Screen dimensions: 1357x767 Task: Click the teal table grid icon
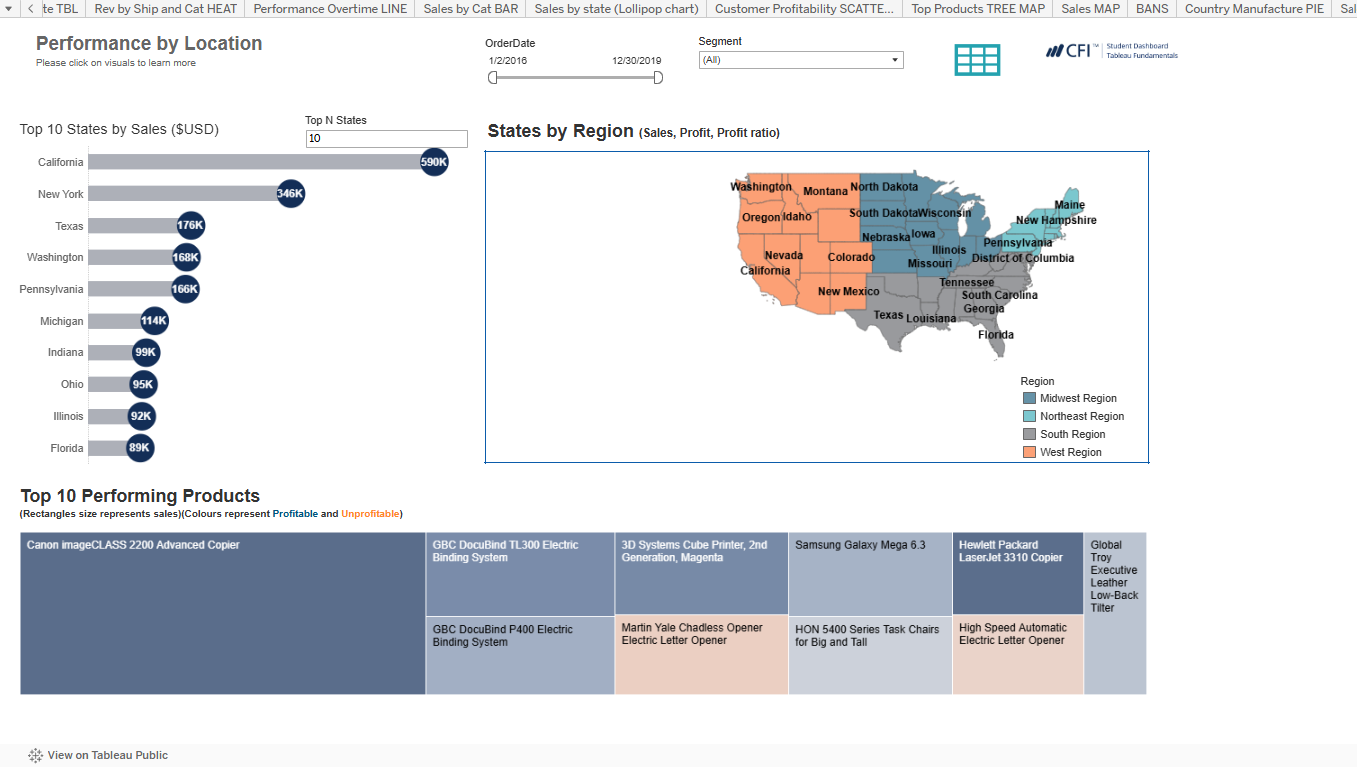[x=977, y=60]
